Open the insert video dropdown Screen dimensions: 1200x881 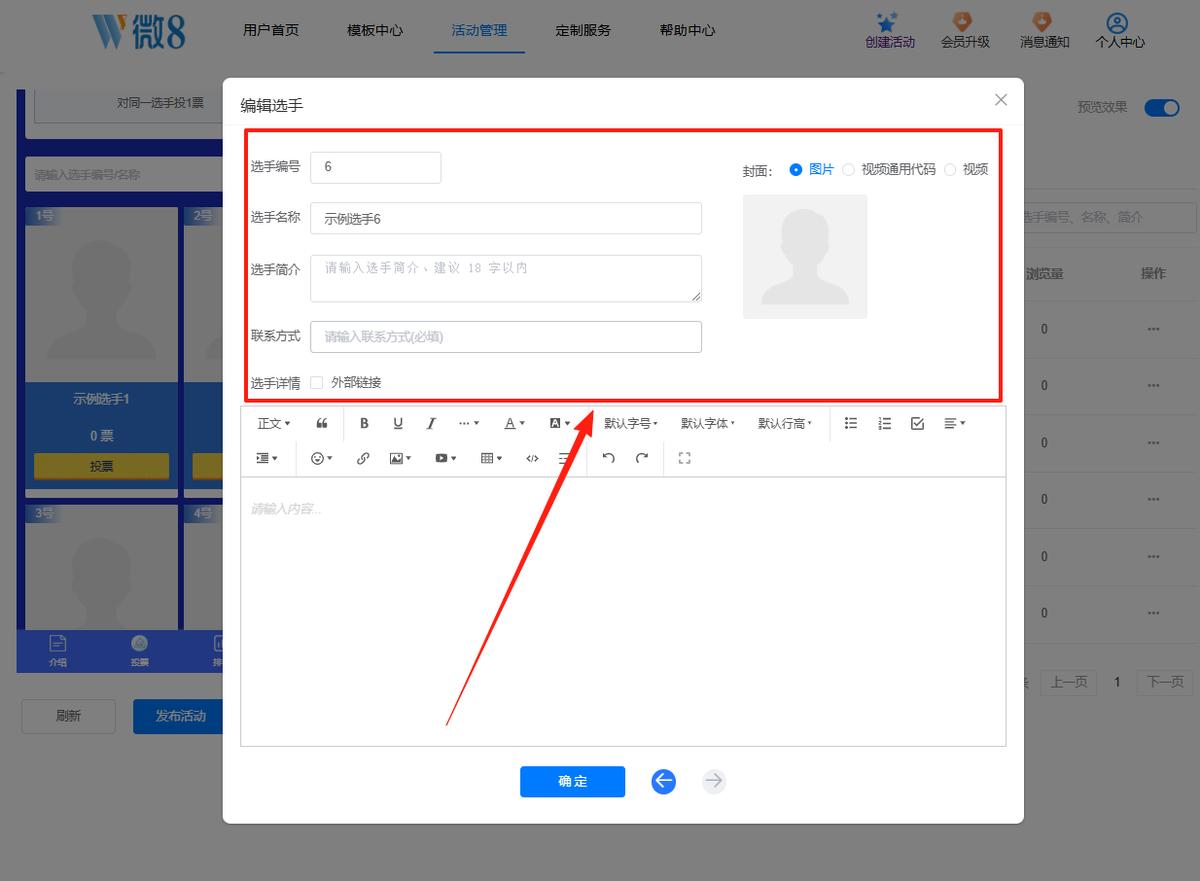(x=445, y=458)
